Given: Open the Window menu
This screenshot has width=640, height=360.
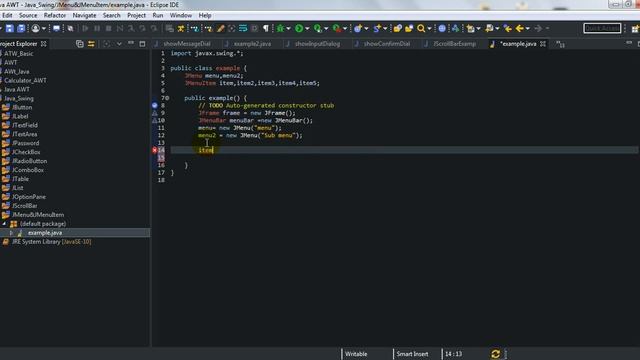Looking at the screenshot, I should [x=180, y=16].
